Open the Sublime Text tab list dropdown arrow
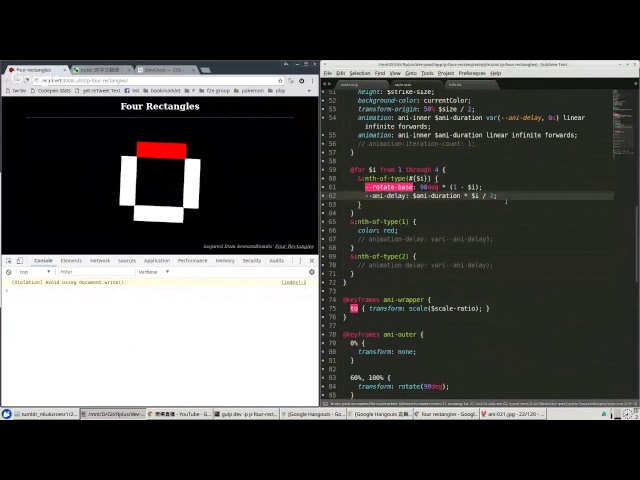 tap(636, 84)
